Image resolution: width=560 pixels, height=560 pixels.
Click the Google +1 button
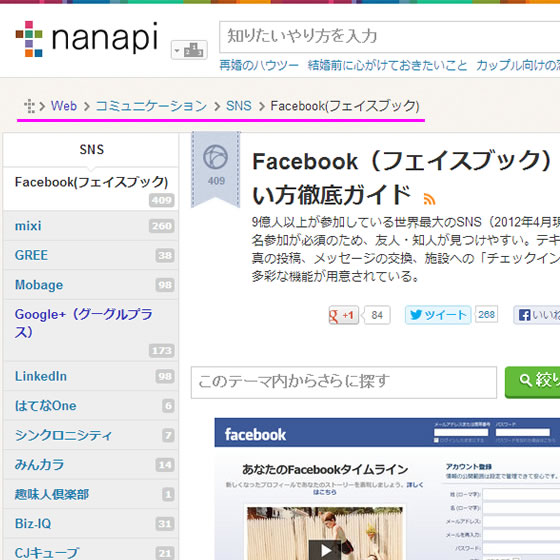(x=344, y=315)
